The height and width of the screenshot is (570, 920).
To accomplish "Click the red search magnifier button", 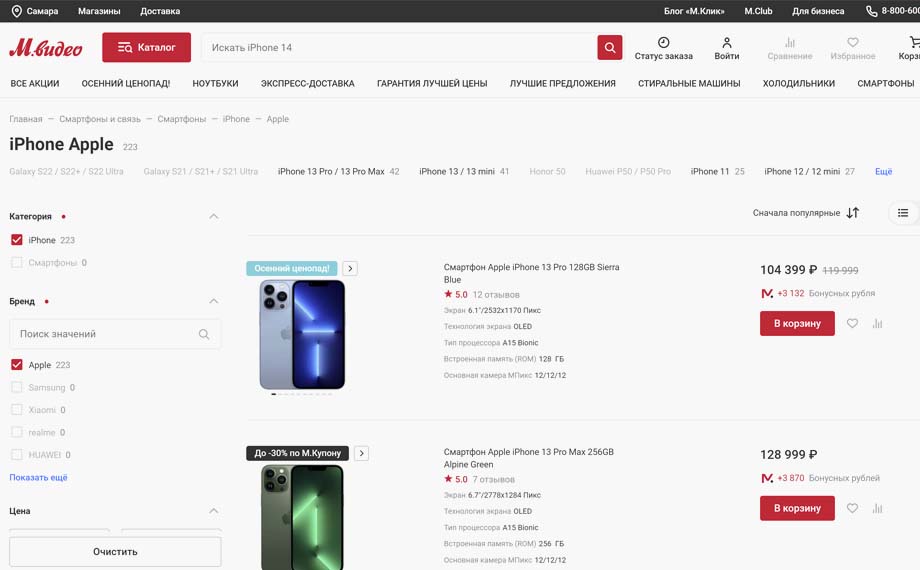I will 610,48.
